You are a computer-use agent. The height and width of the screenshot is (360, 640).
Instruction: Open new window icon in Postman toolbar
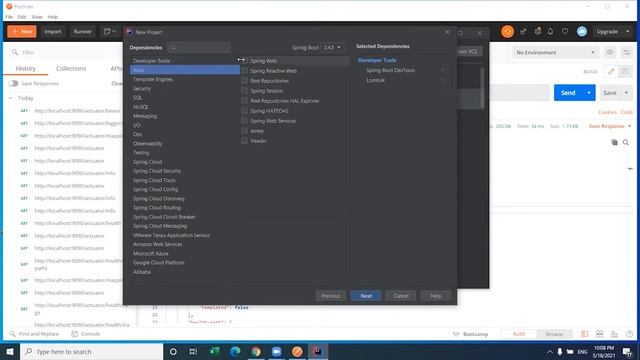point(109,31)
